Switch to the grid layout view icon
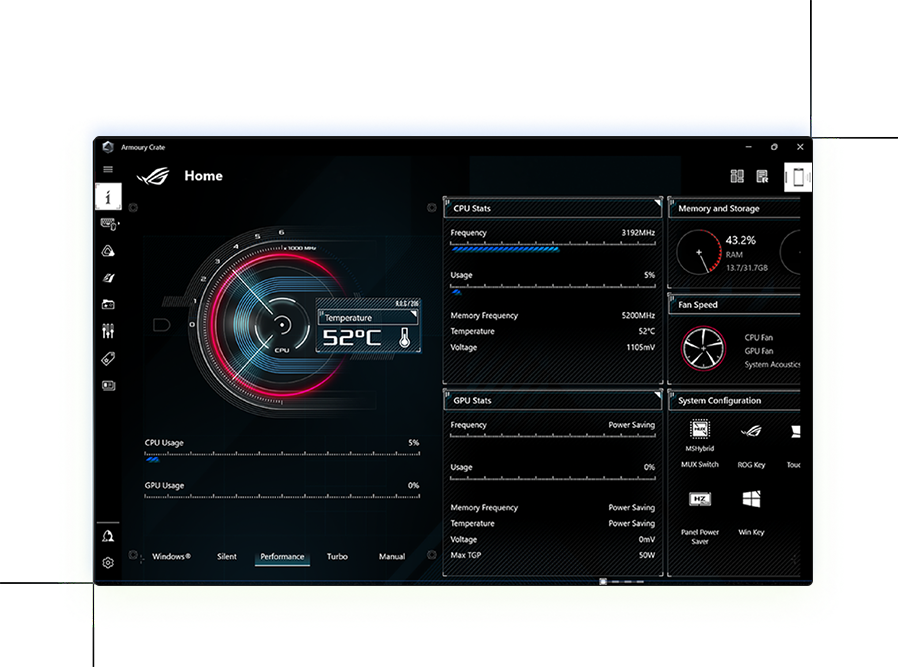Screen dimensions: 898x667 click(x=737, y=176)
